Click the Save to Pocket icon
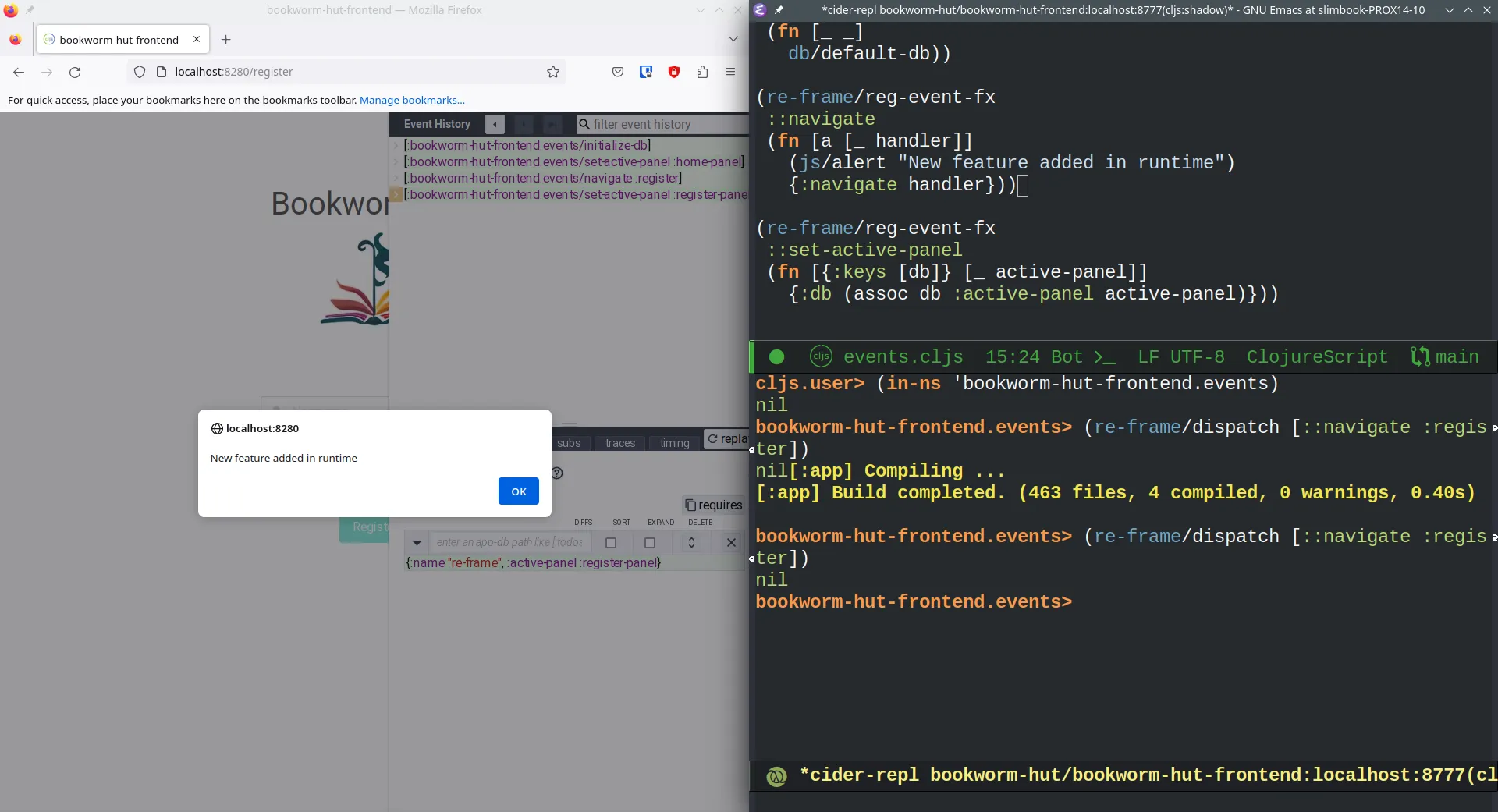 pyautogui.click(x=618, y=72)
